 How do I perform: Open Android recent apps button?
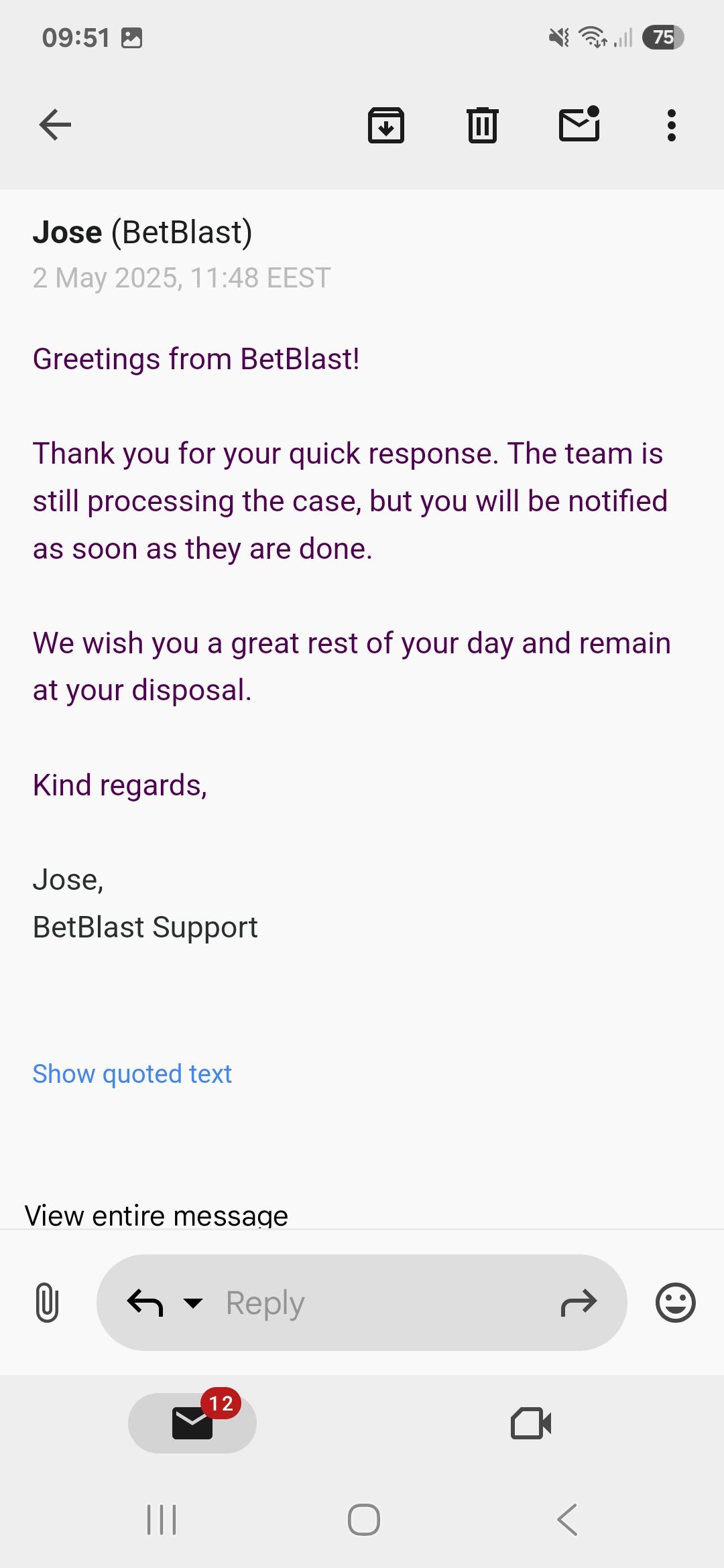coord(162,1519)
